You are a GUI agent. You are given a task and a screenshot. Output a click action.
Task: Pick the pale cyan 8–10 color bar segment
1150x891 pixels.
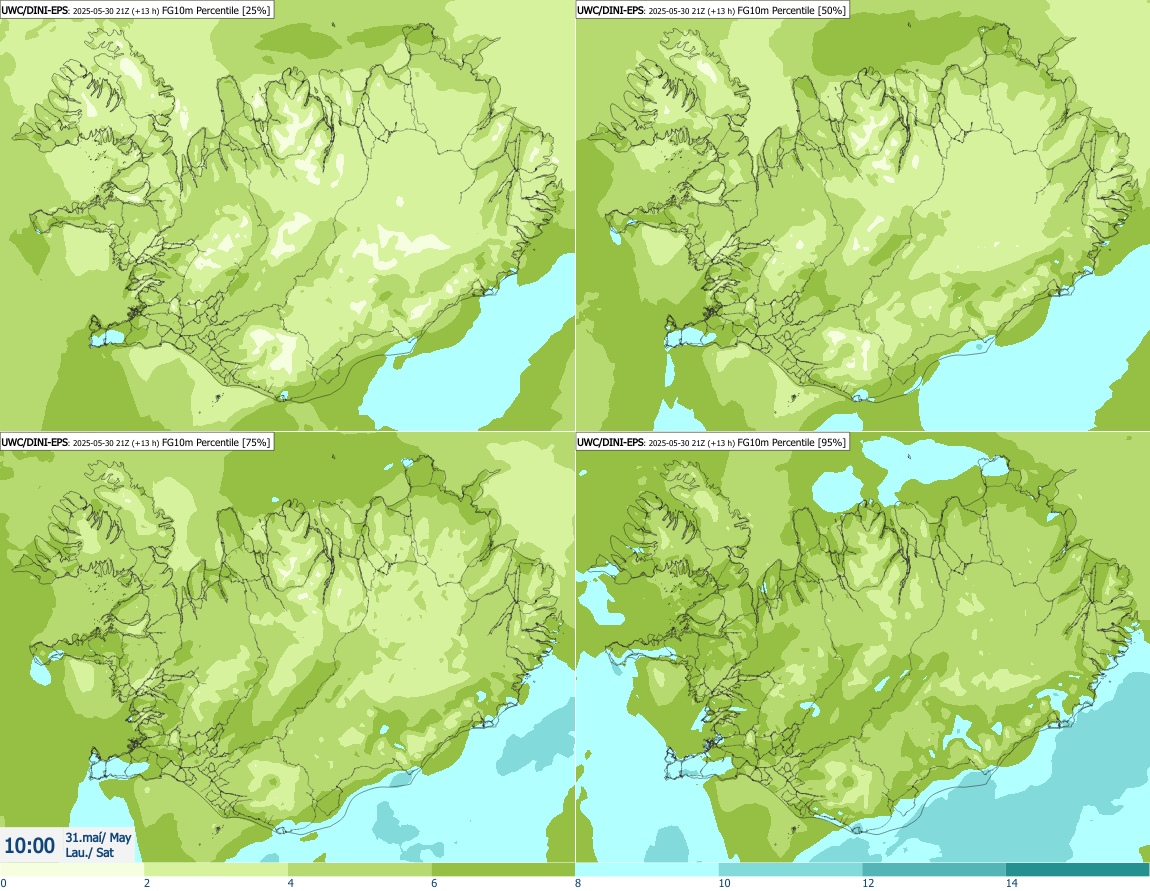tap(647, 870)
